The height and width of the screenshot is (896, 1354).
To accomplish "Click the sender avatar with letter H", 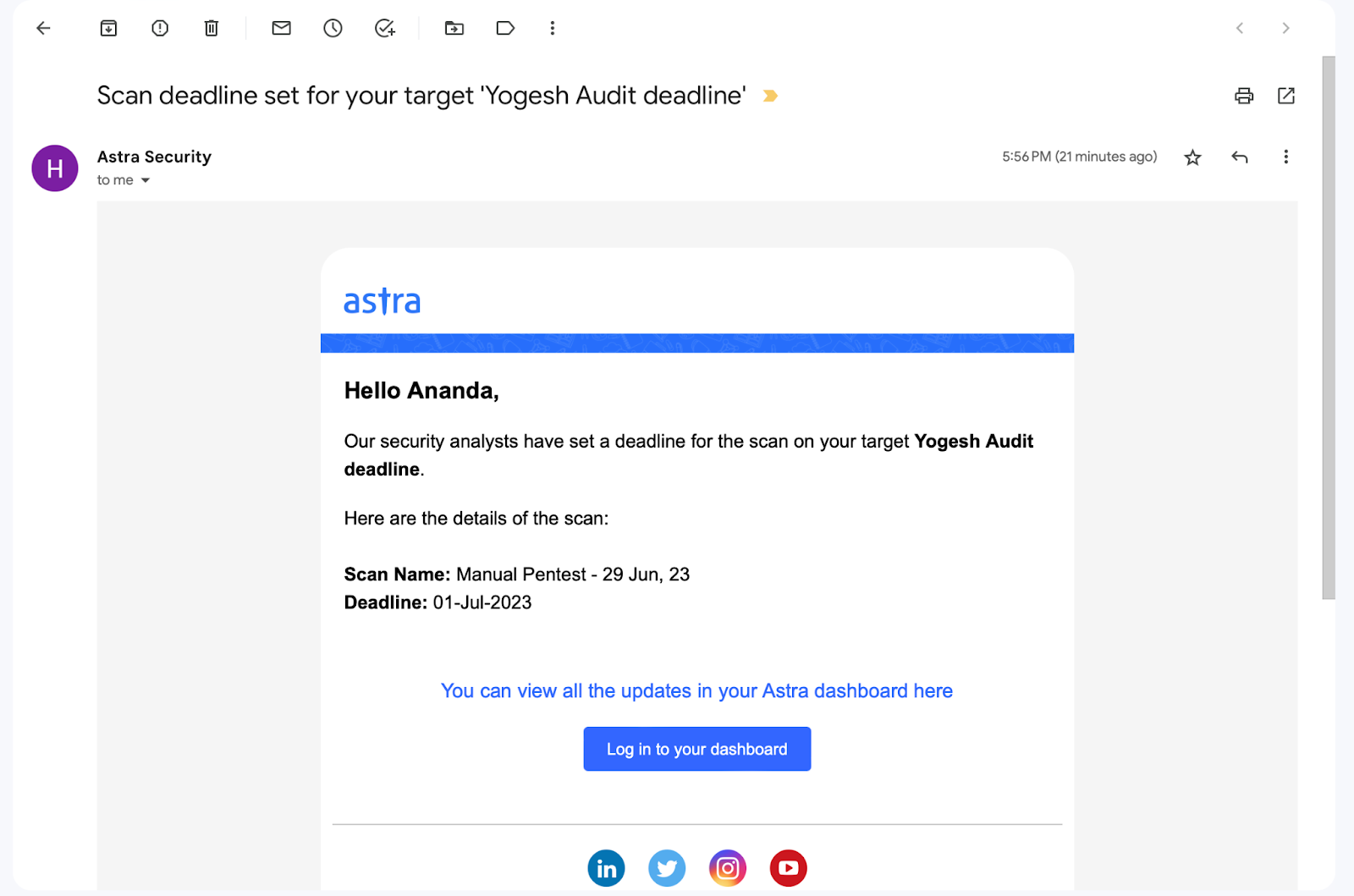I will click(55, 168).
